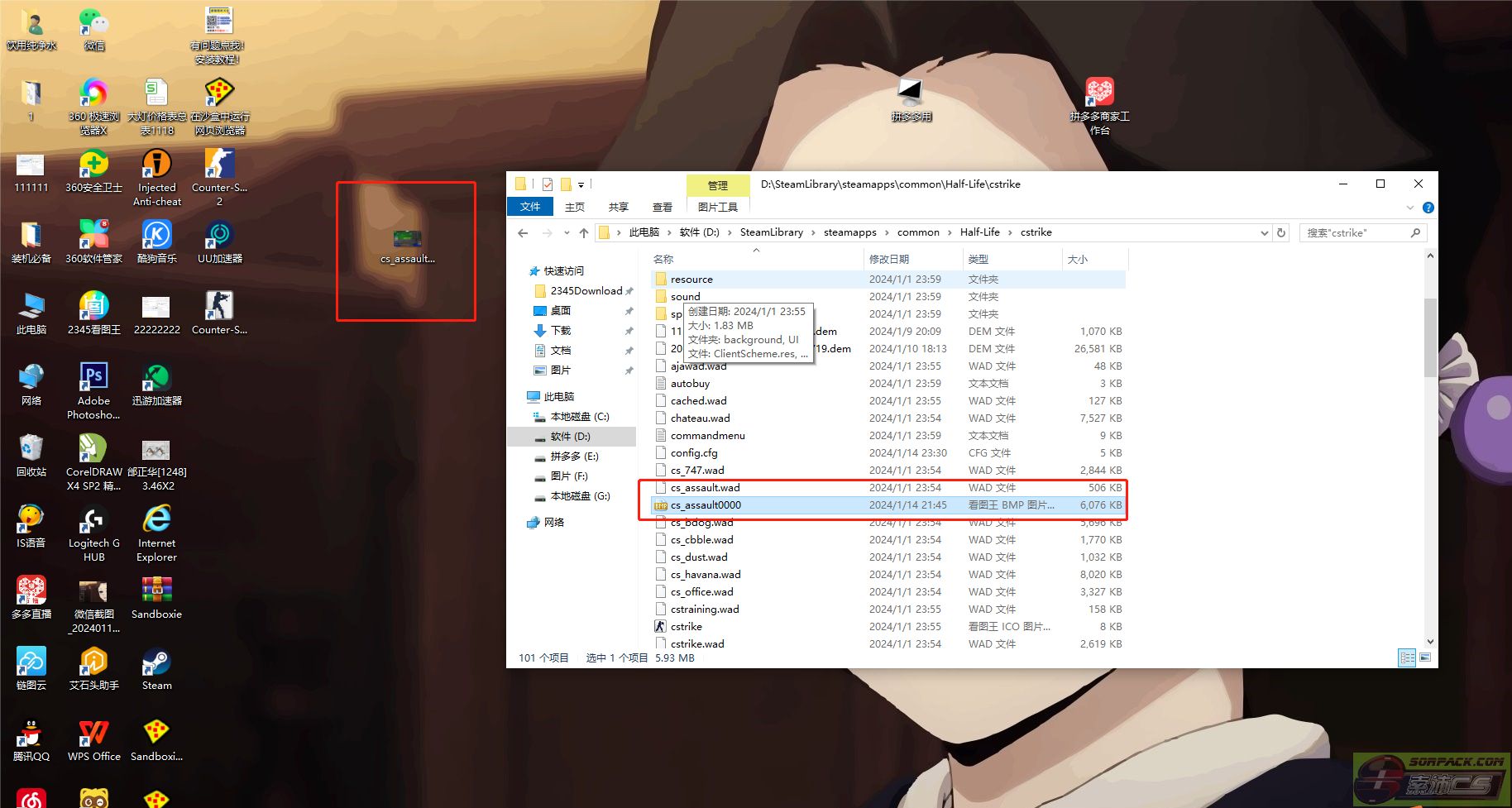Launch the Sandboxie desktop shortcut

(156, 598)
